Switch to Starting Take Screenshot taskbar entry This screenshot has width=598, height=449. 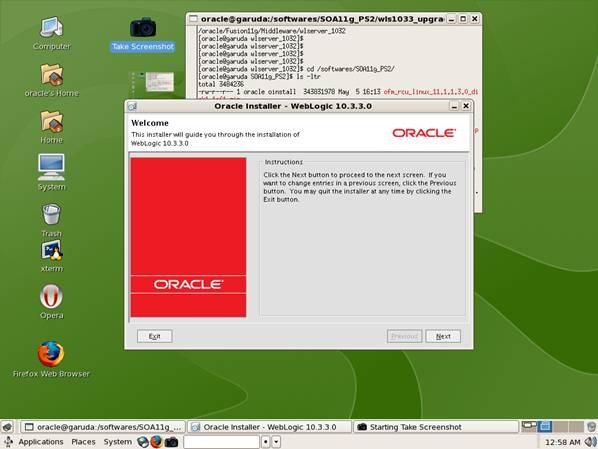[x=436, y=427]
